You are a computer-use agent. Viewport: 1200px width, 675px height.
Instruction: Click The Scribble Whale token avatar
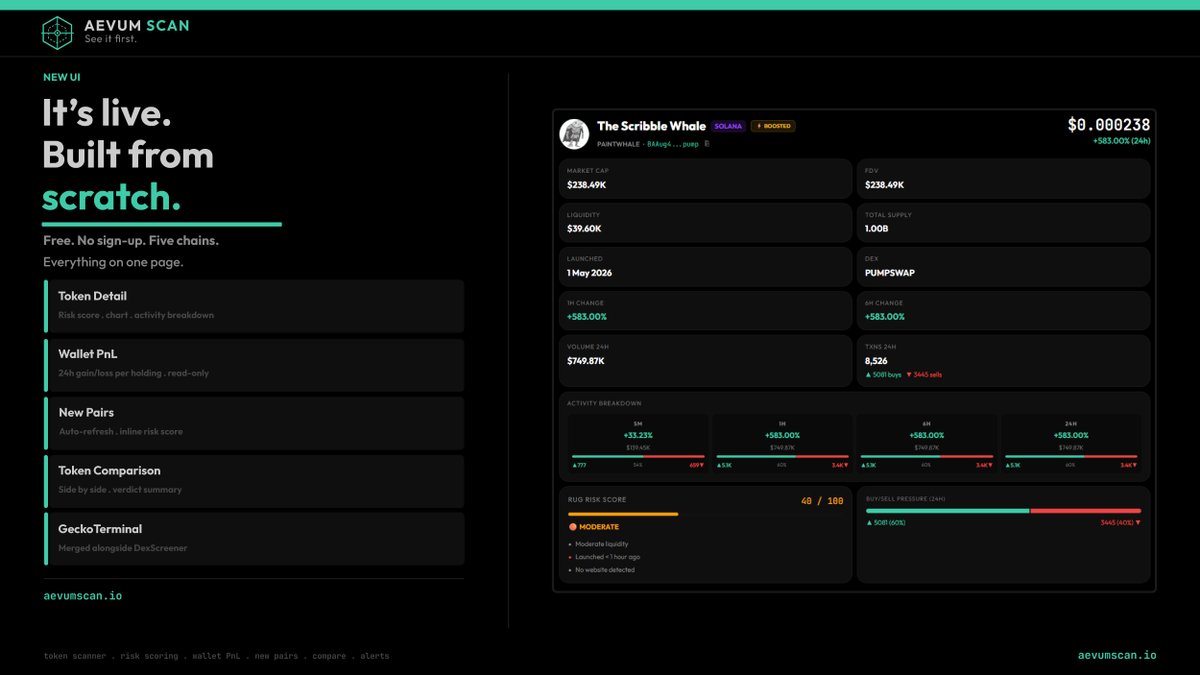(x=574, y=133)
